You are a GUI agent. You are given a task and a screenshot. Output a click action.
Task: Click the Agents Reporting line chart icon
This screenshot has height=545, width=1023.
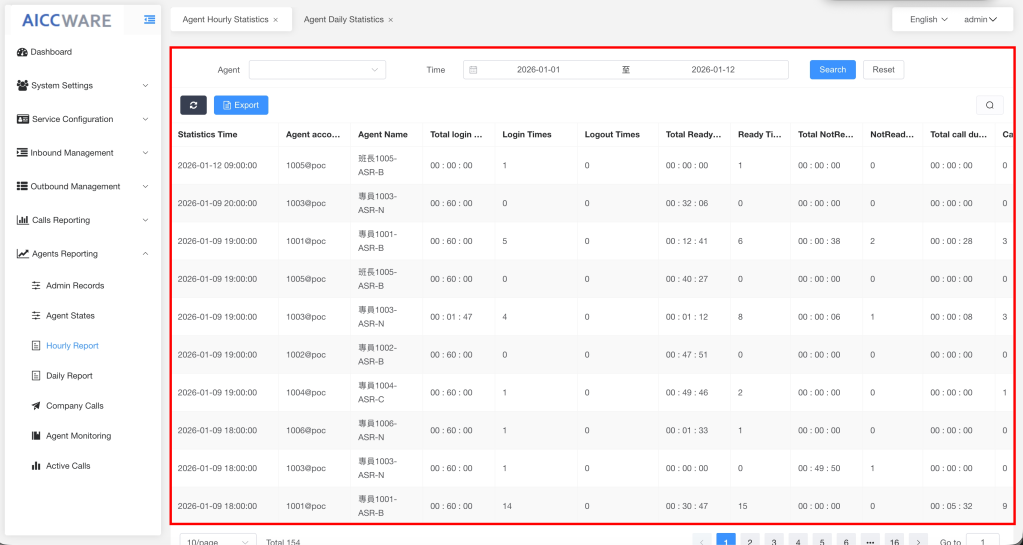pos(23,254)
